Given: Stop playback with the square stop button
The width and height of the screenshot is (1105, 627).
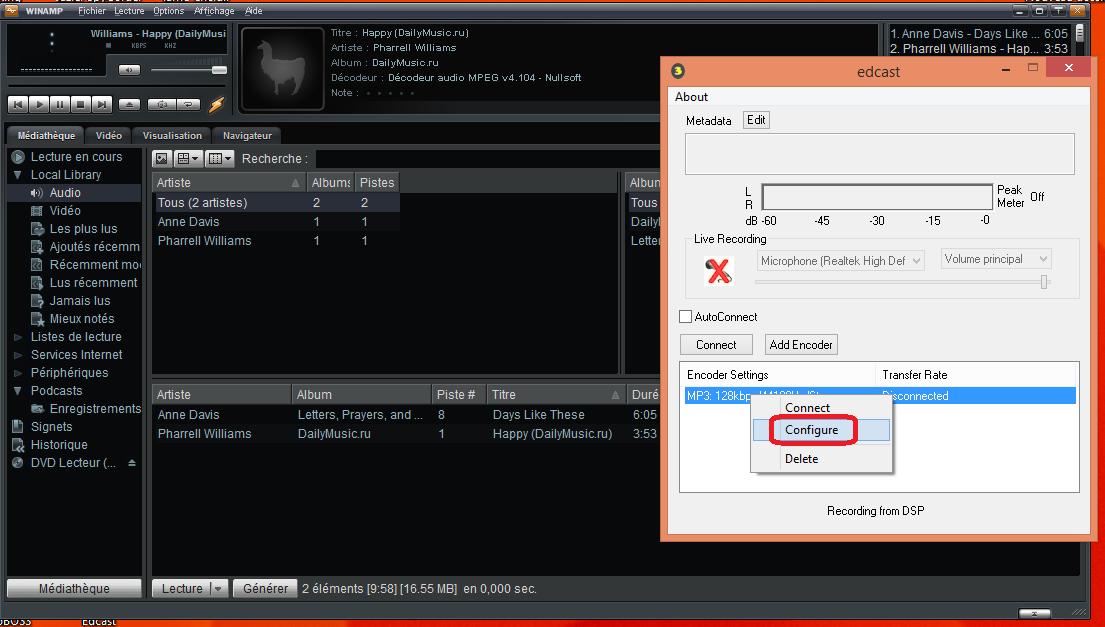Looking at the screenshot, I should click(x=80, y=105).
